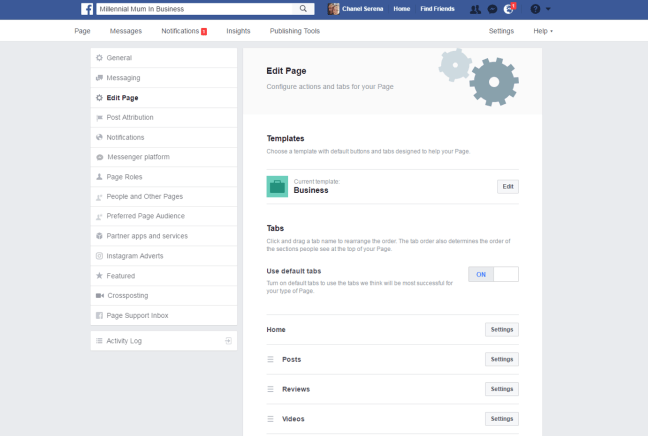Click the sidebar Notifications globe icon
Viewport: 648px width, 436px height.
pyautogui.click(x=99, y=137)
